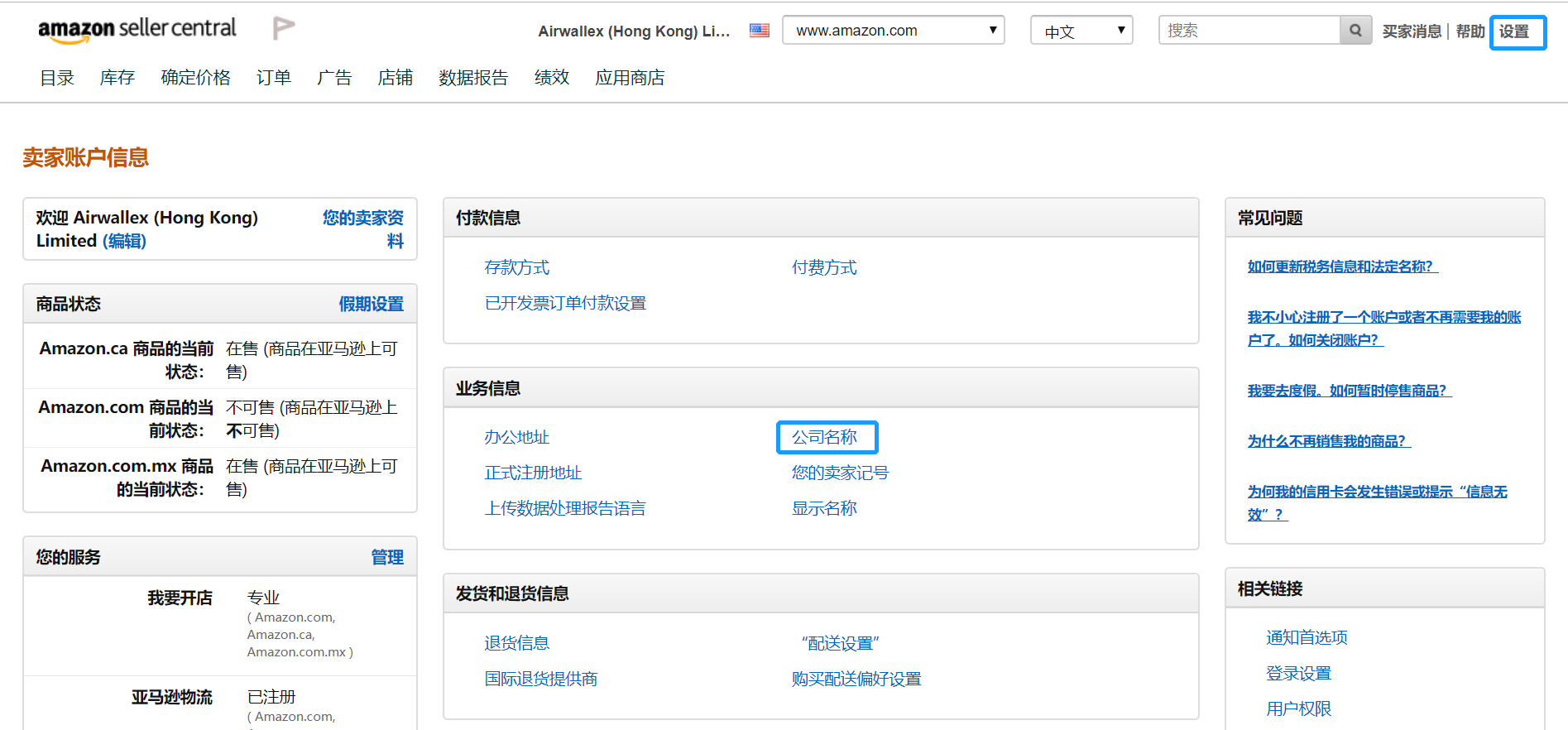Image resolution: width=1568 pixels, height=730 pixels.
Task: Go to the 广告 advertising menu
Action: point(334,78)
